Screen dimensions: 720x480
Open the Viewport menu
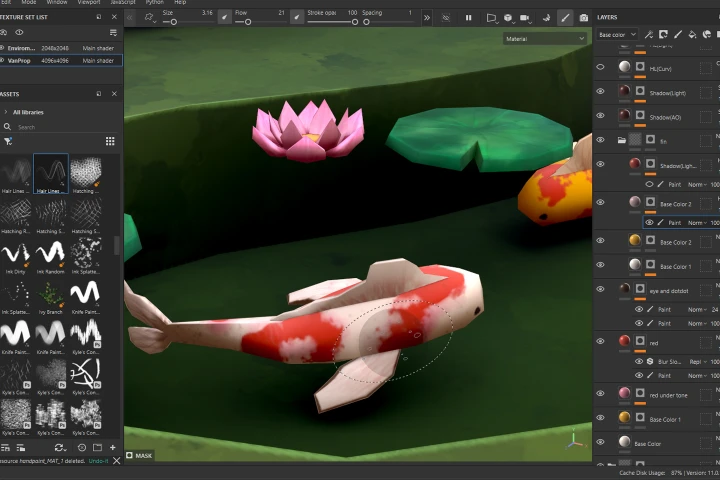click(x=89, y=2)
